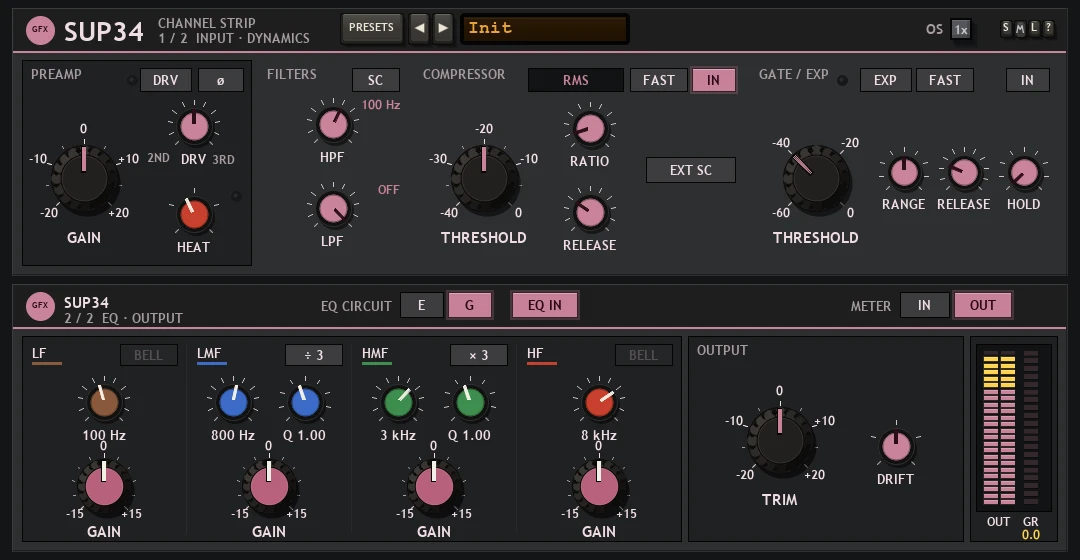1080x560 pixels.
Task: Select EQ circuit G
Action: coord(470,305)
